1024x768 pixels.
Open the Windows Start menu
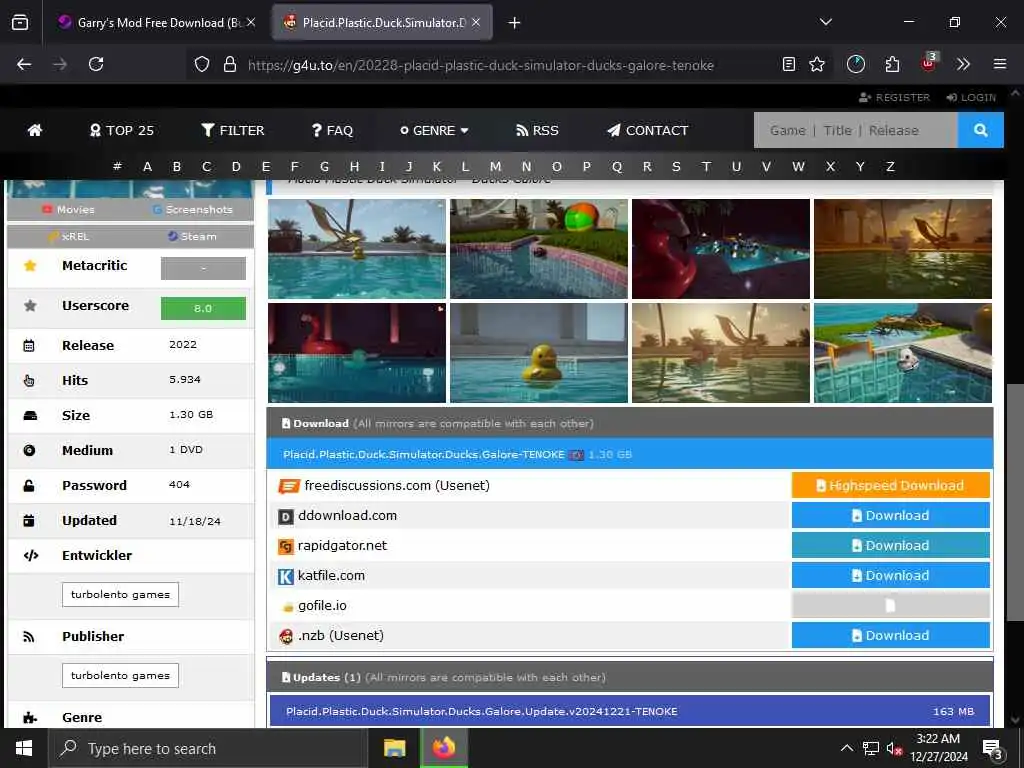(x=24, y=748)
